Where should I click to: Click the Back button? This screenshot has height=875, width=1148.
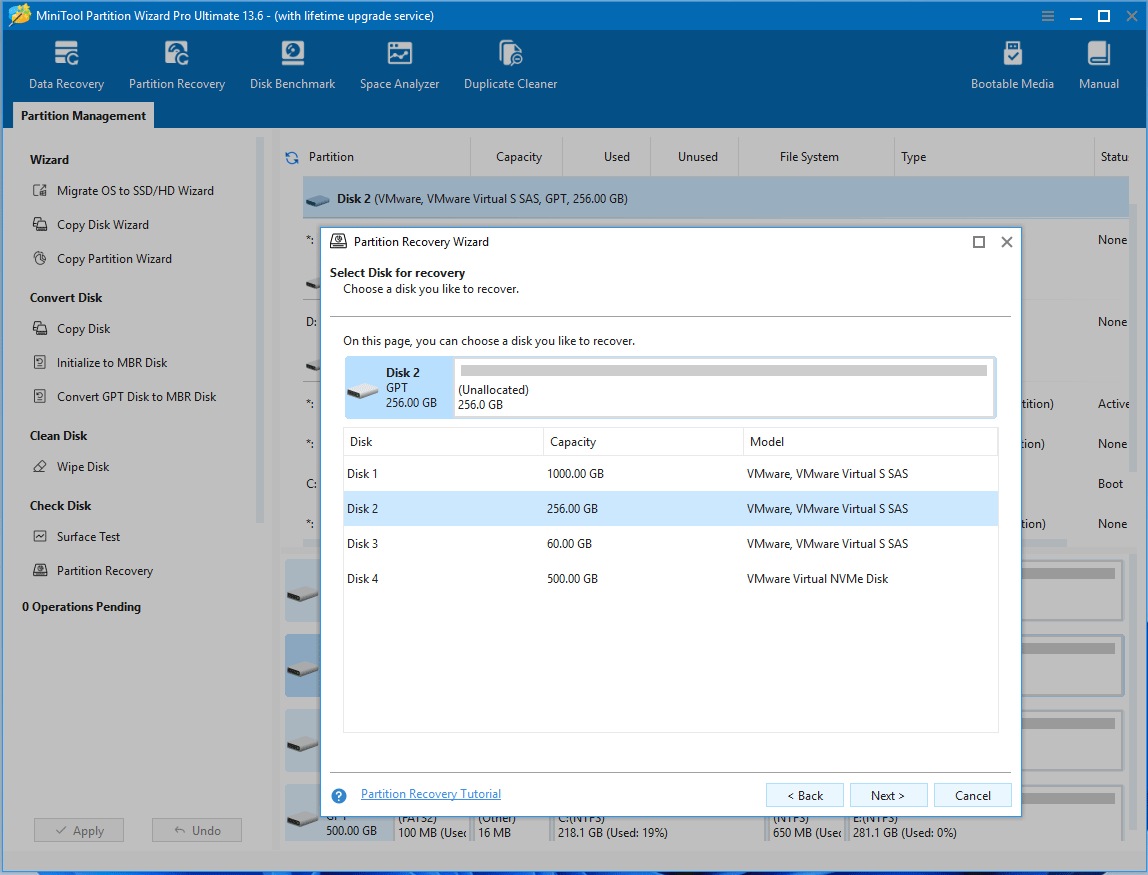tap(805, 795)
